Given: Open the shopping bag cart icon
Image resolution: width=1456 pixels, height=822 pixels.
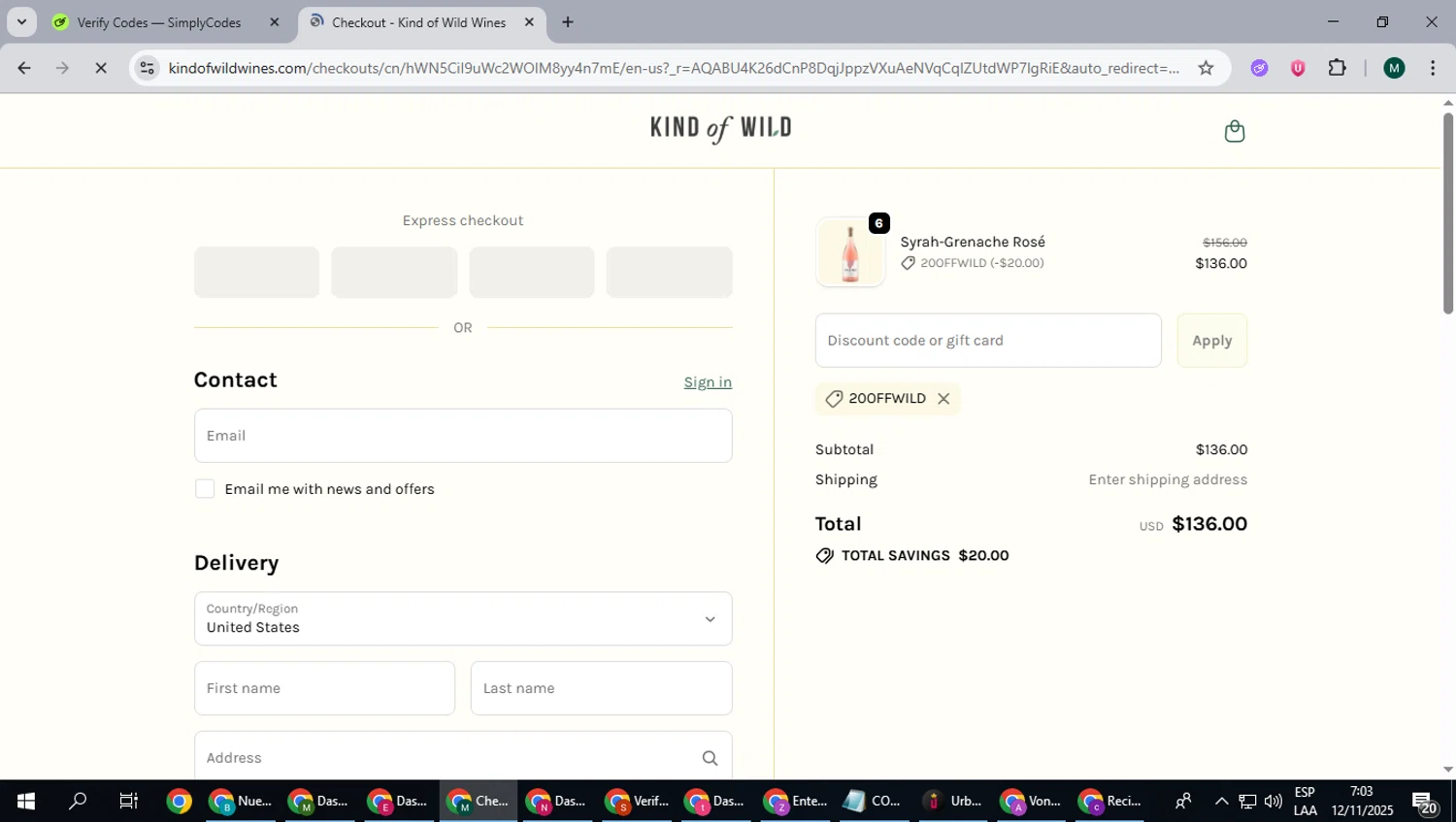Looking at the screenshot, I should pyautogui.click(x=1234, y=131).
